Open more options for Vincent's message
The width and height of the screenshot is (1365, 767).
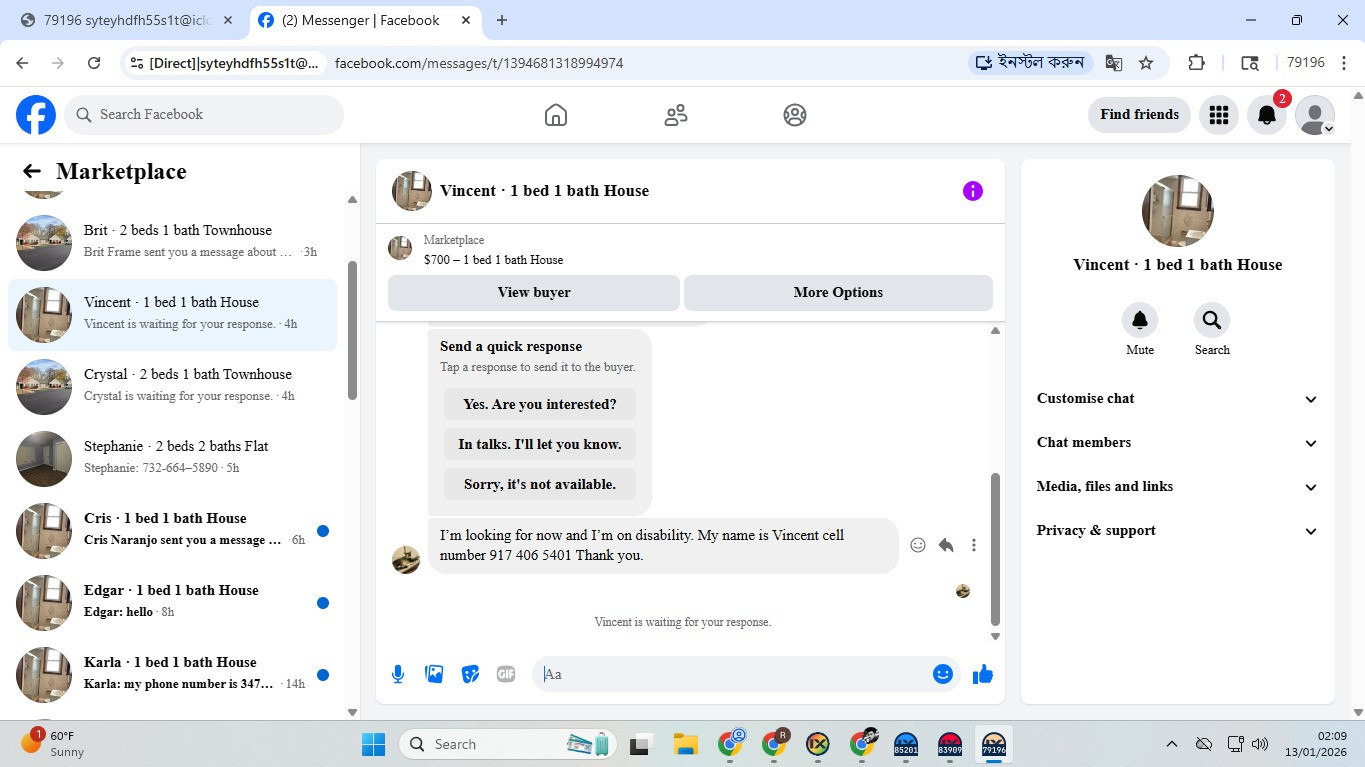(974, 545)
